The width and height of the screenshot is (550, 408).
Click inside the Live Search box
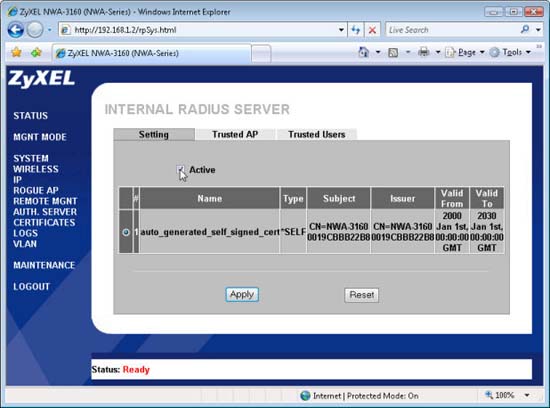coord(452,30)
